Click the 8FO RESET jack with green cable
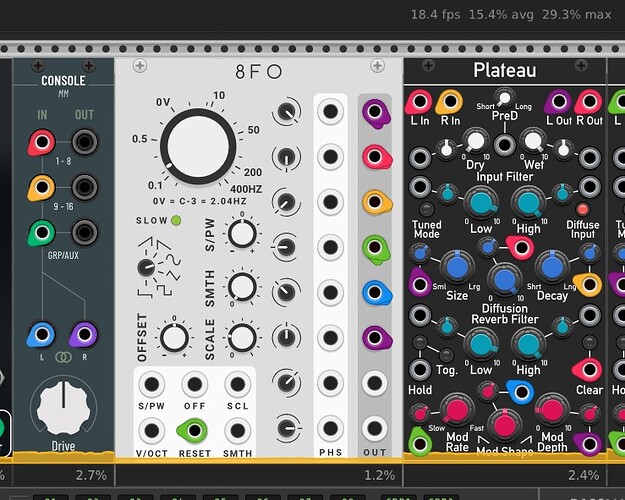This screenshot has height=500, width=625. coord(194,431)
